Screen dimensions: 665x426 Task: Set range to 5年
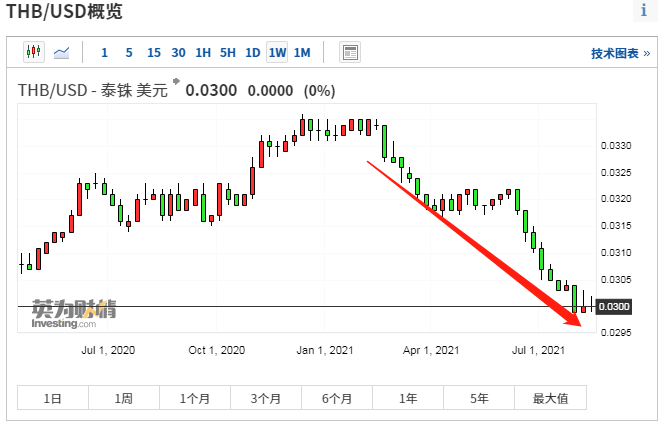pyautogui.click(x=479, y=398)
